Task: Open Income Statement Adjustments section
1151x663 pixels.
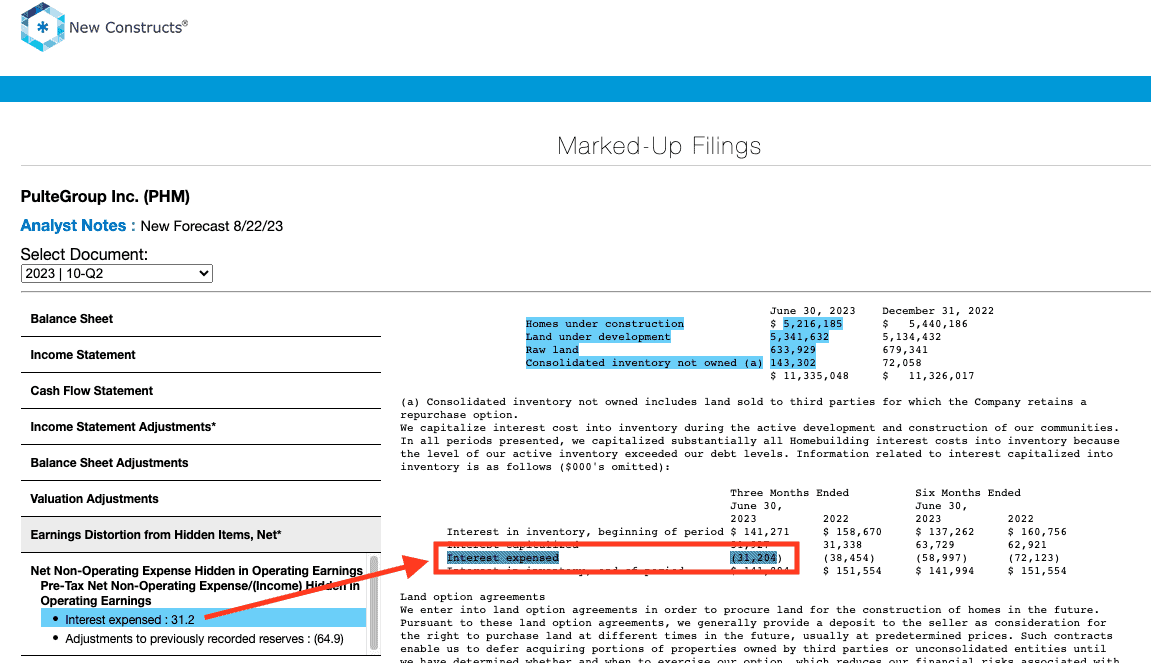Action: tap(200, 427)
